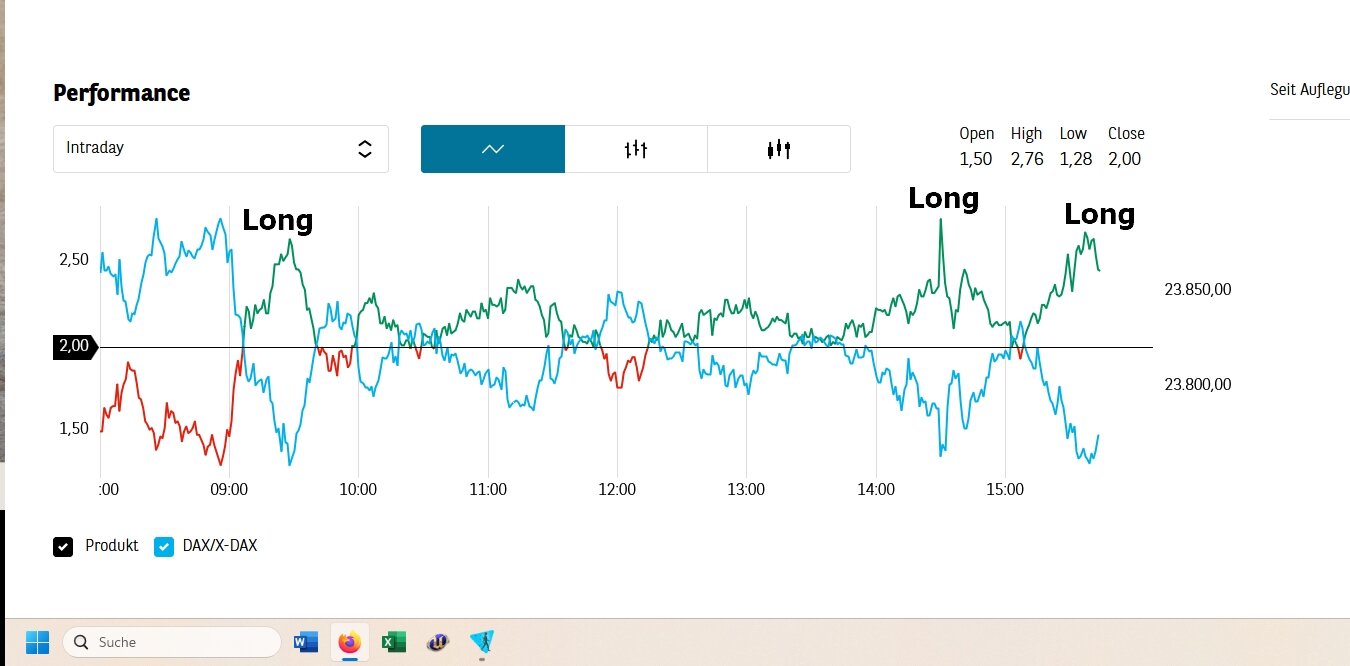Click the Long label above 14:30 peak
Image resolution: width=1350 pixels, height=666 pixels.
[942, 199]
